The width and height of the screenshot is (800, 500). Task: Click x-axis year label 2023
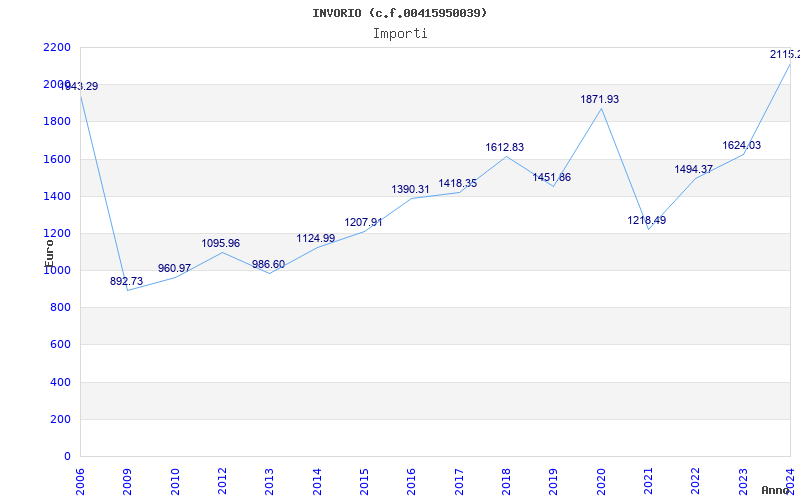pos(743,482)
